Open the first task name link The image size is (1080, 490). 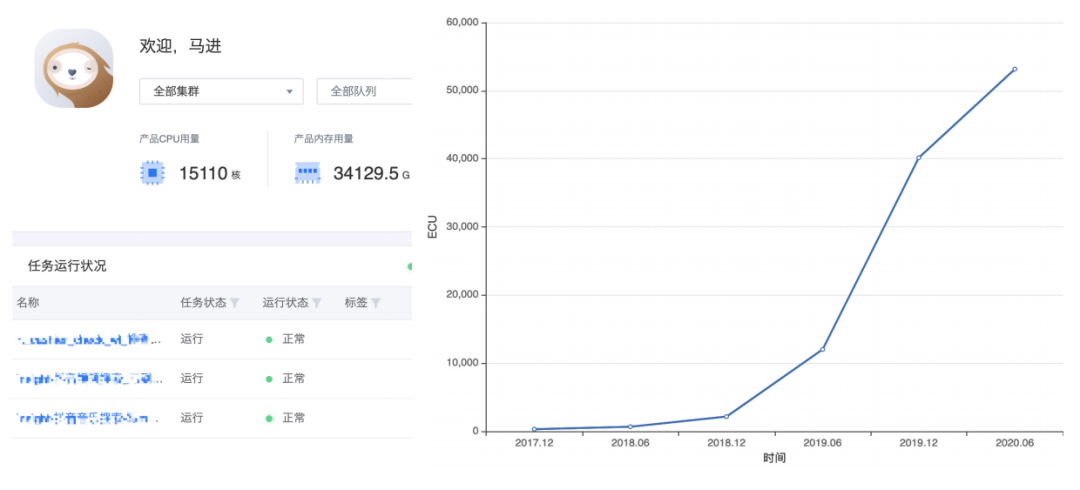88,339
